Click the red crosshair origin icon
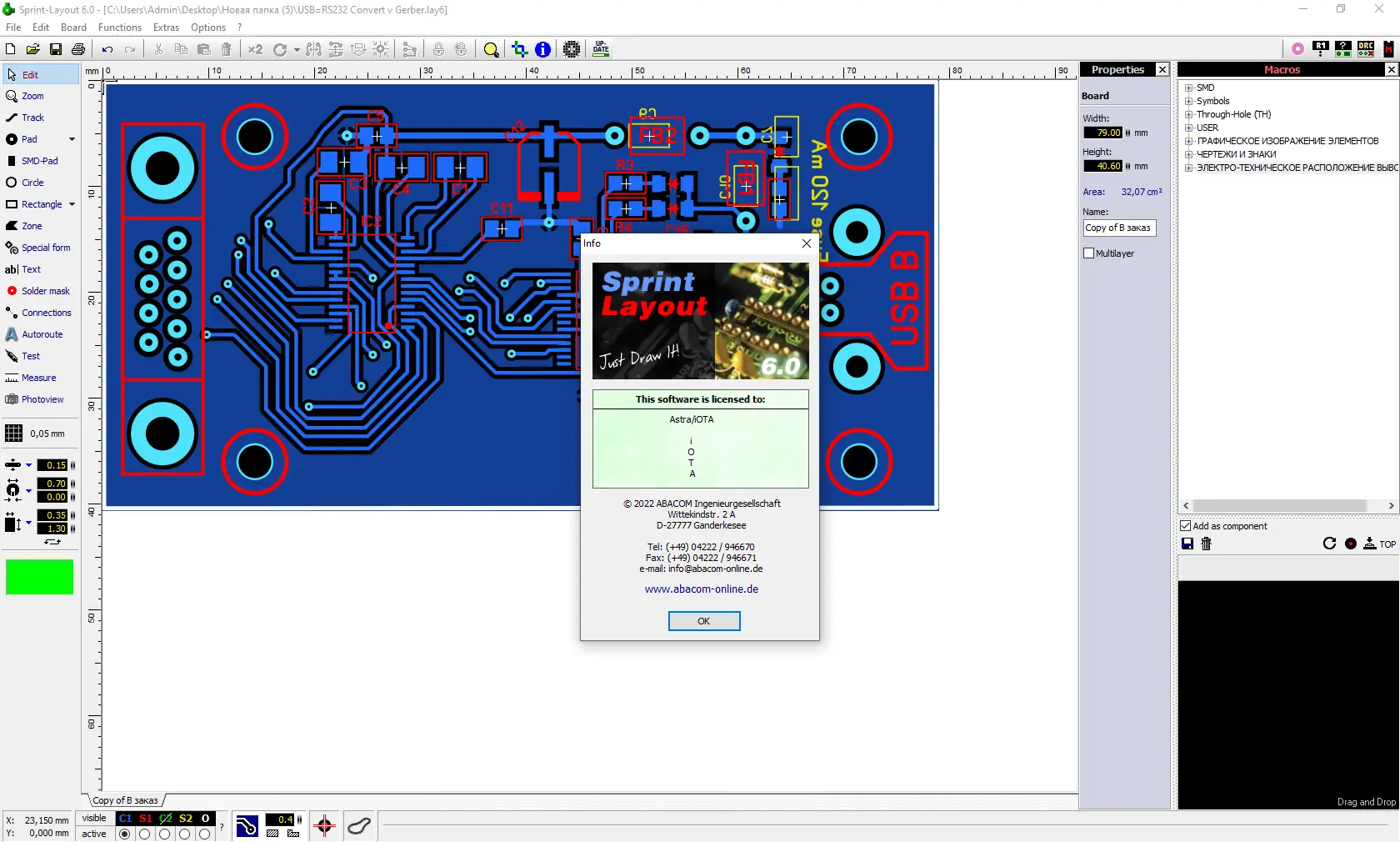This screenshot has width=1400, height=842. pyautogui.click(x=325, y=826)
